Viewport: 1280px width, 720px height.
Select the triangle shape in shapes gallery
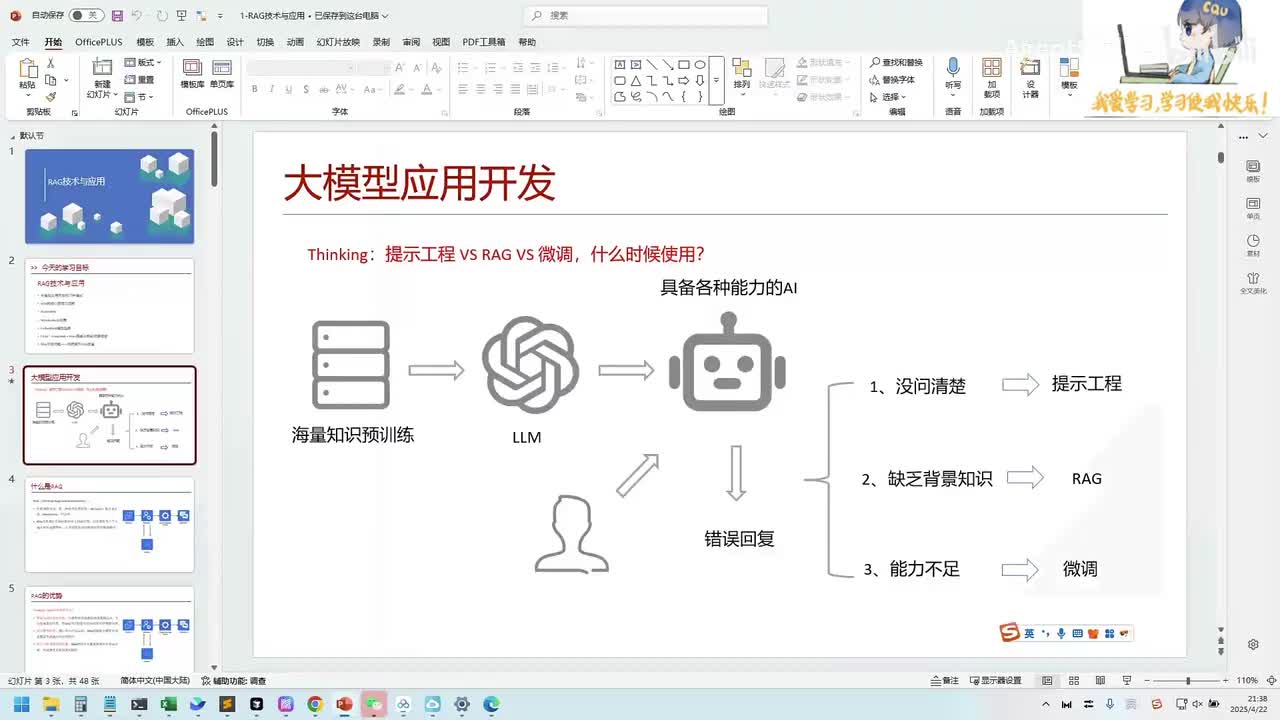tap(636, 80)
